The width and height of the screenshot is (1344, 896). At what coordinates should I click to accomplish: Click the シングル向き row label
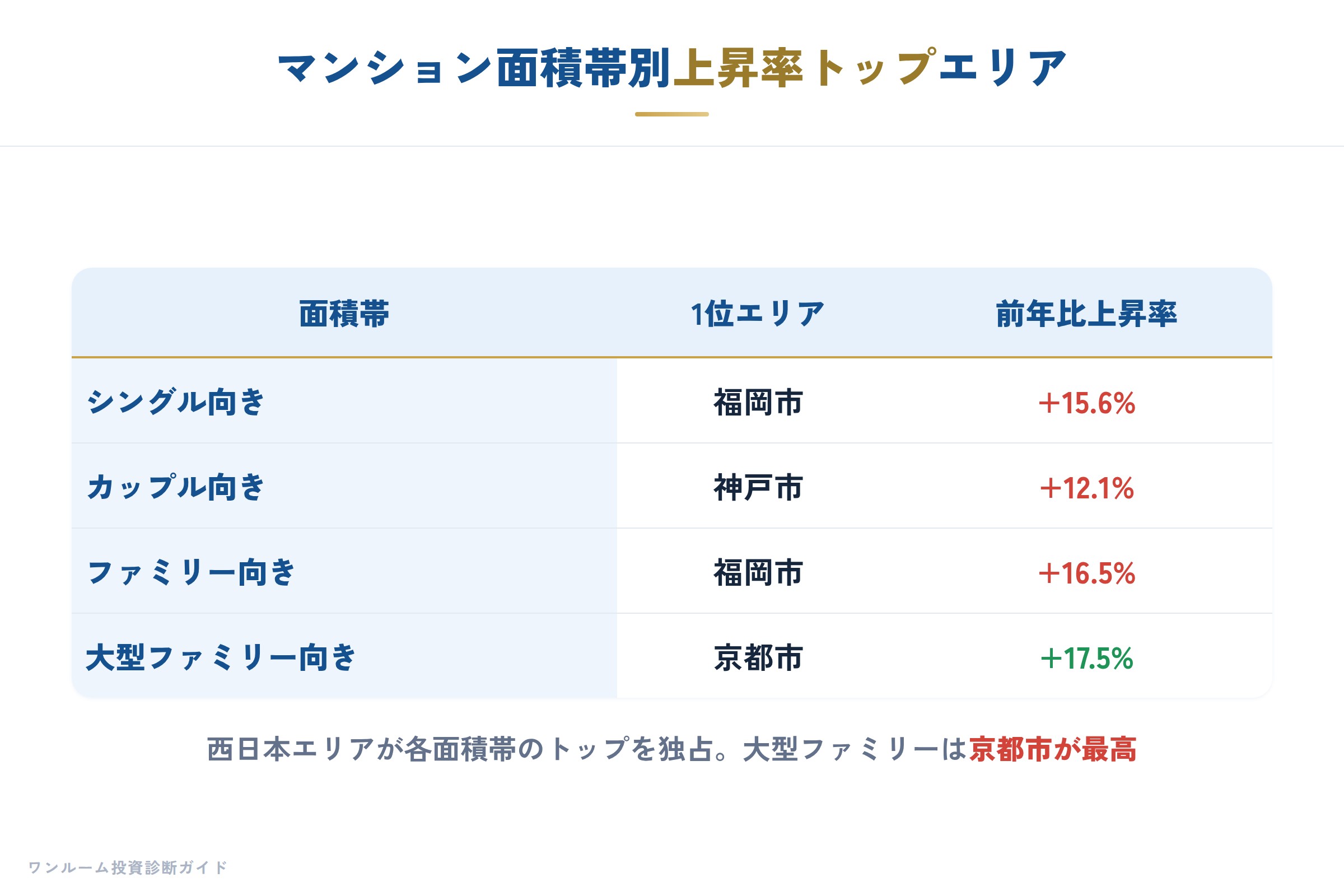pos(175,402)
